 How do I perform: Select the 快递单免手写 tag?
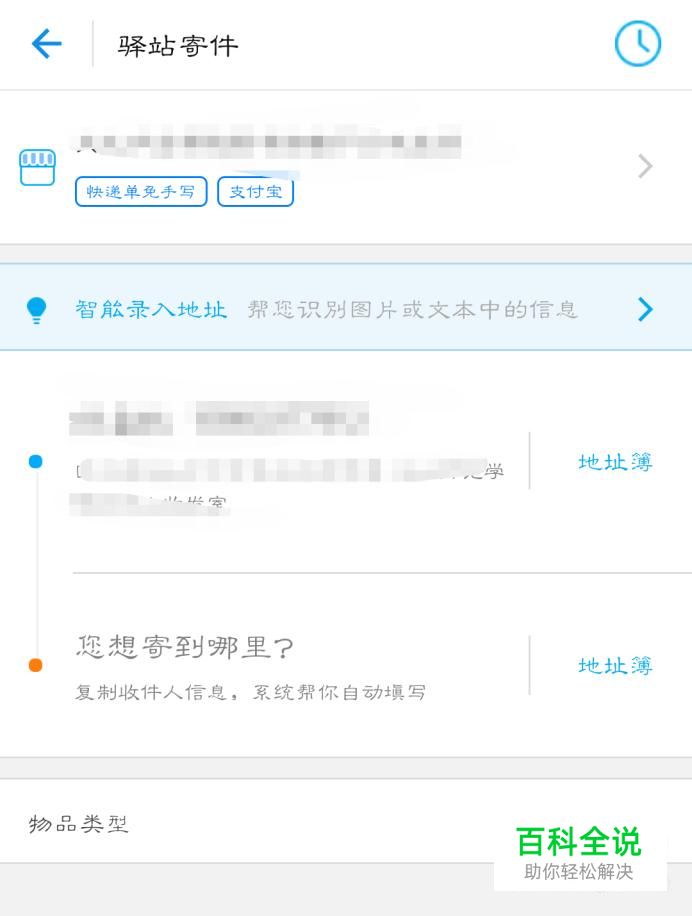[141, 192]
